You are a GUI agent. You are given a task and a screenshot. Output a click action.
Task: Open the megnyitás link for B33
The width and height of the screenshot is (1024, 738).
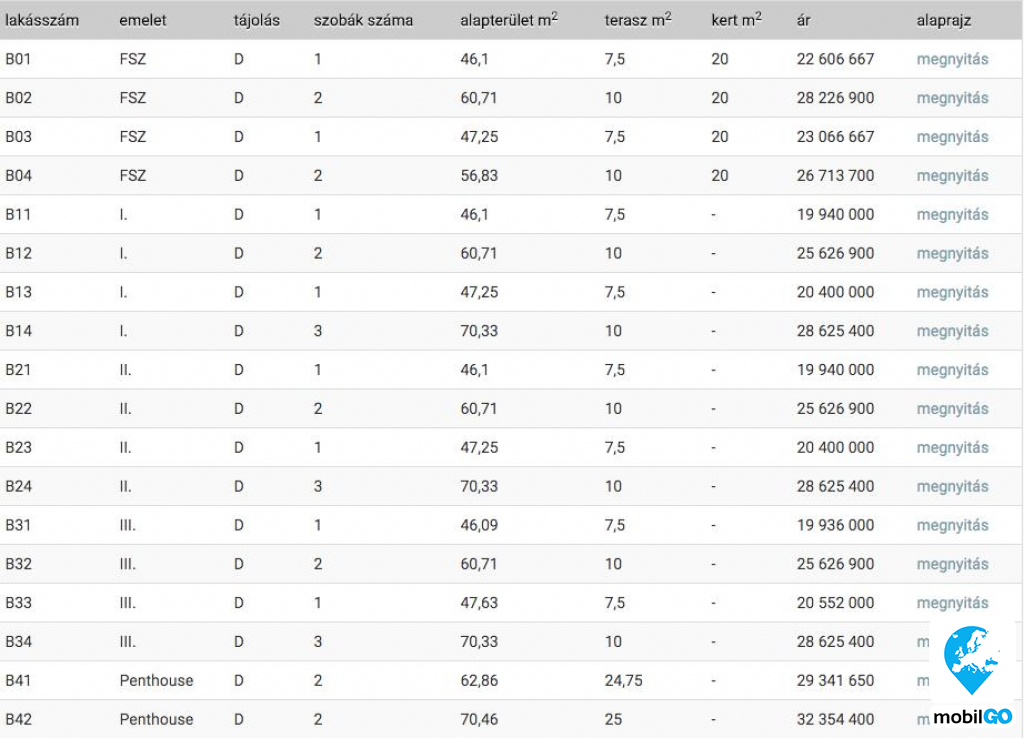(x=952, y=603)
